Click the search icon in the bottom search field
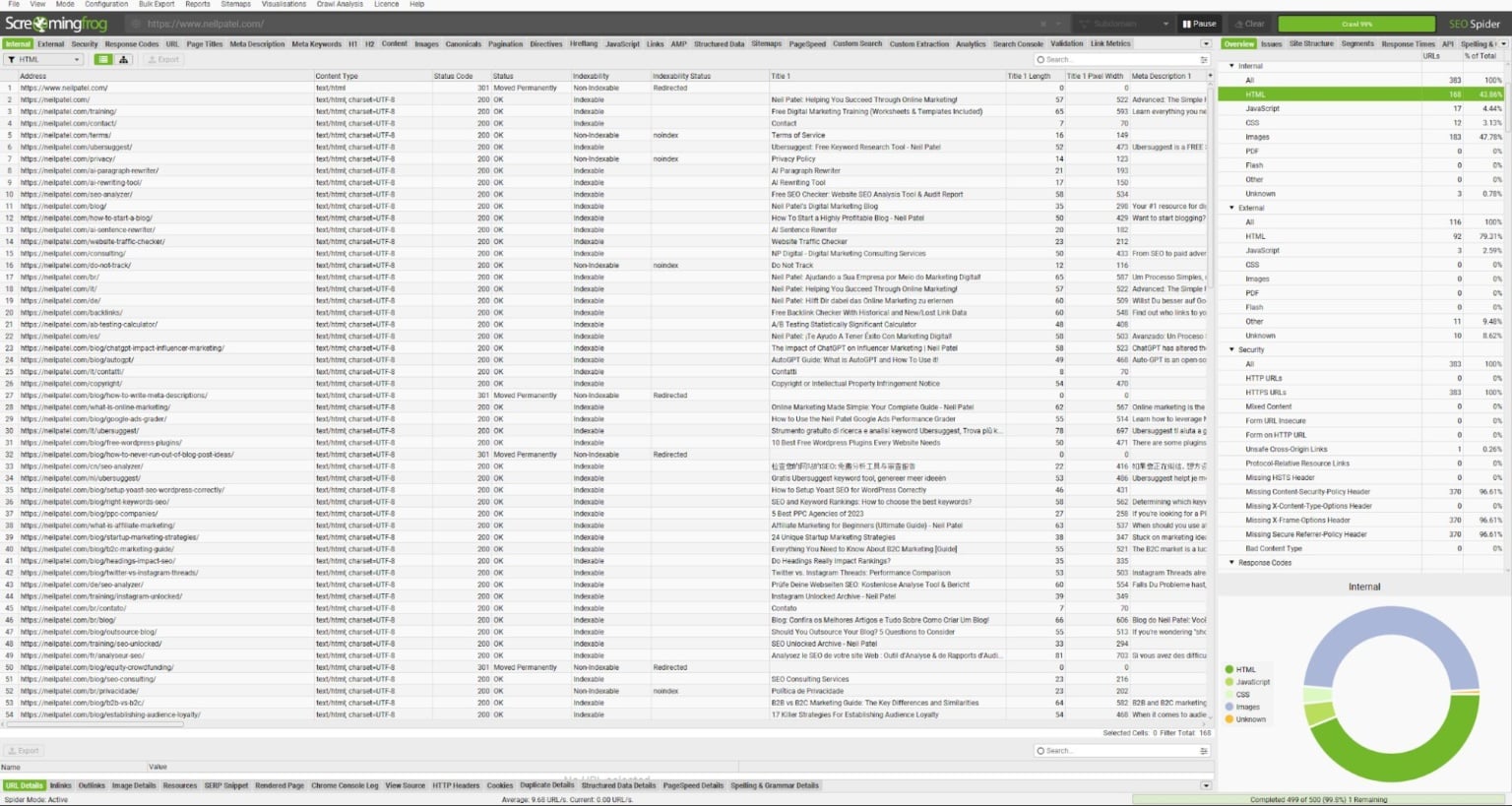This screenshot has width=1512, height=806. (x=1040, y=750)
